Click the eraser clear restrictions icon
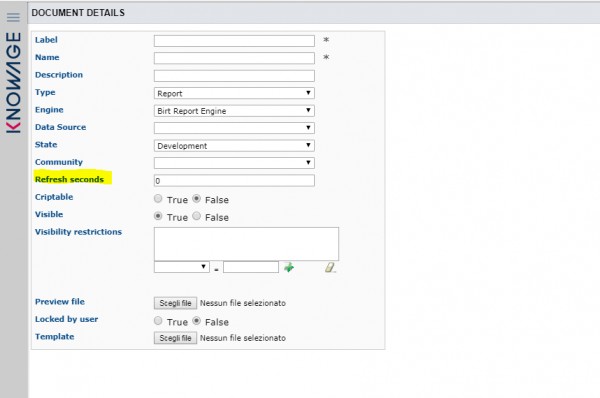The image size is (600, 398). point(330,267)
